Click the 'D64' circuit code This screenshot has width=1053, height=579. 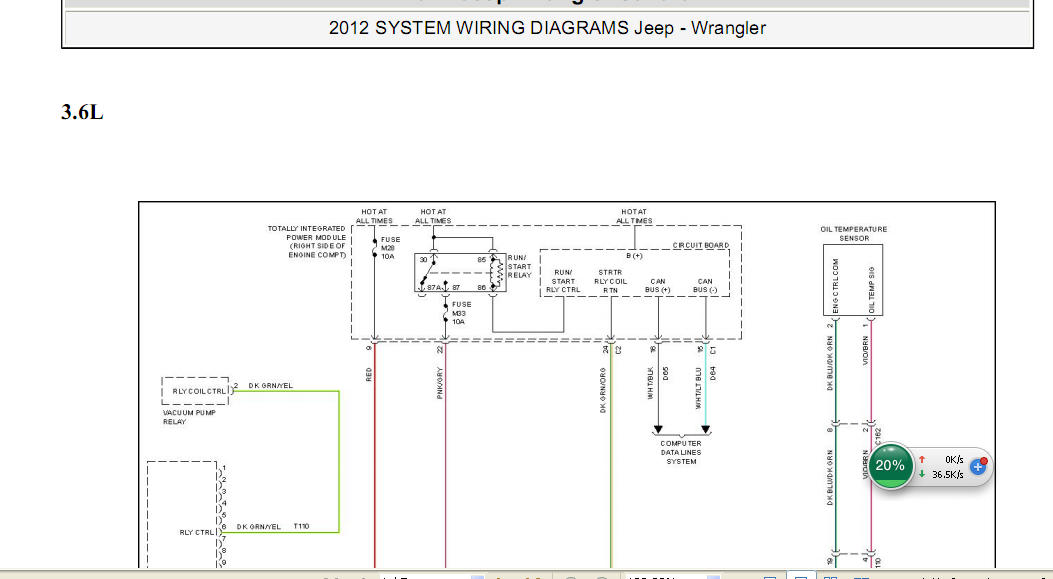[x=713, y=373]
